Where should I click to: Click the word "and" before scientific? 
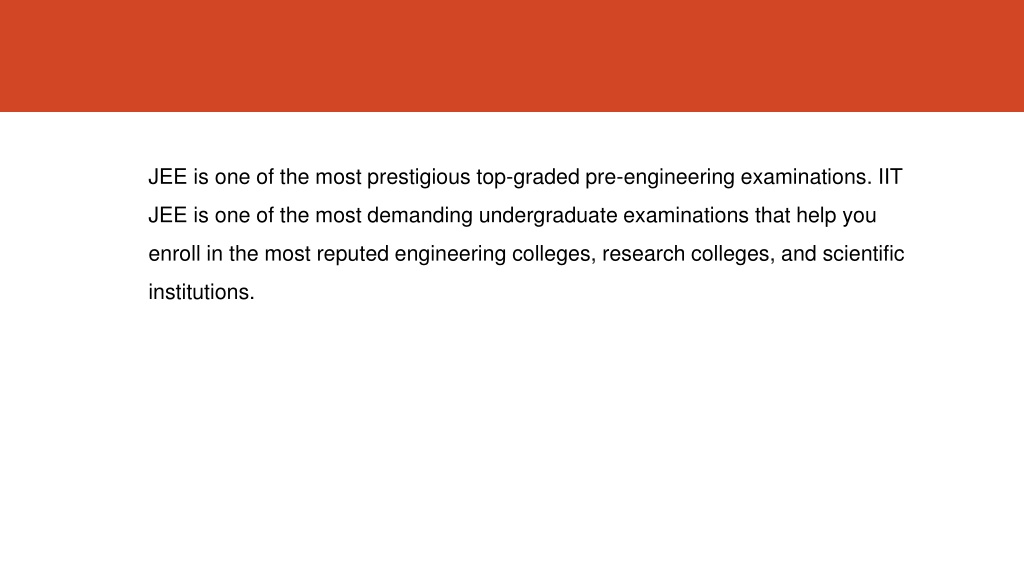[x=799, y=253]
